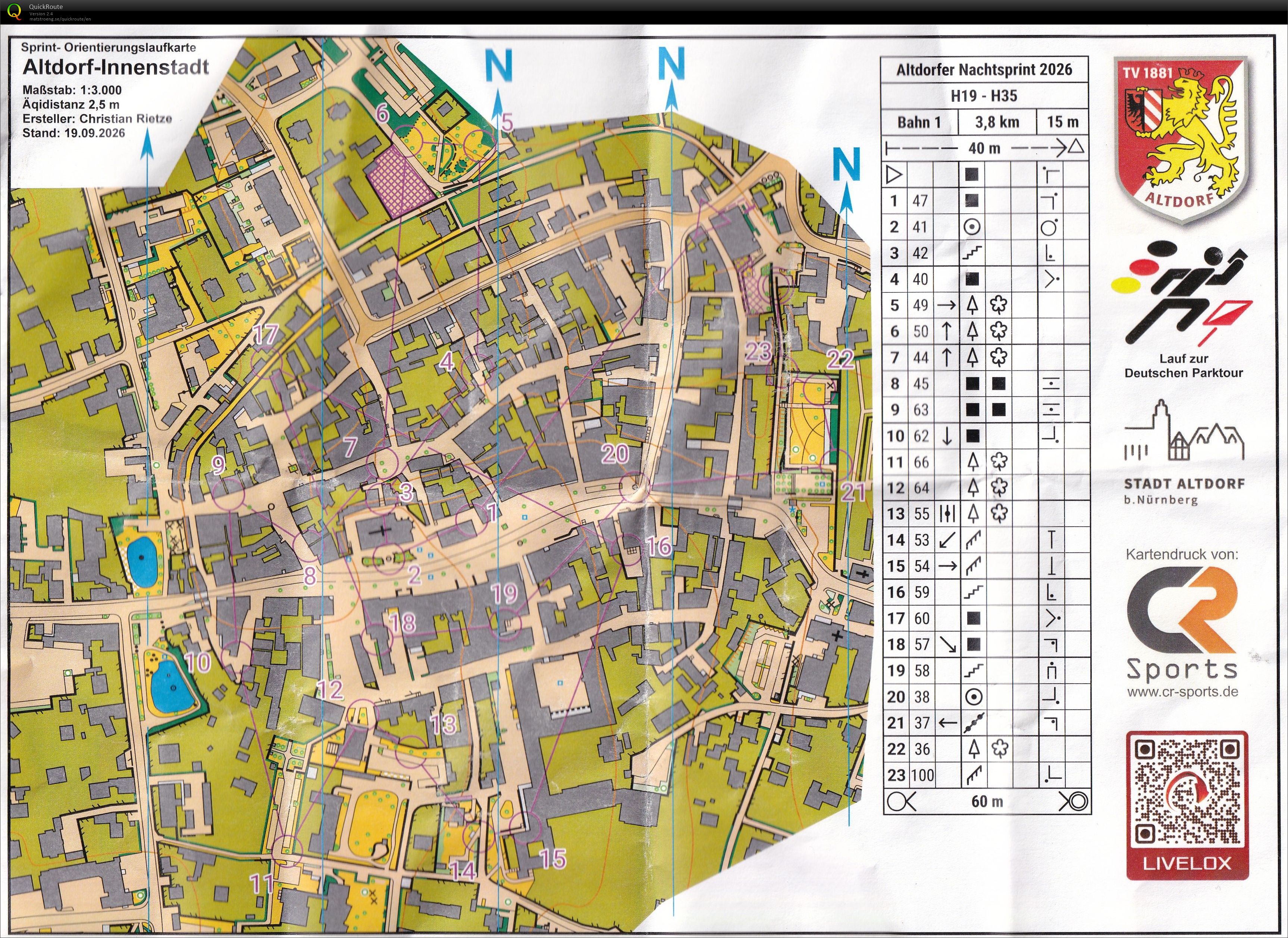1288x938 pixels.
Task: Click the finish double-circle symbol beside 60 m
Action: tap(1074, 802)
